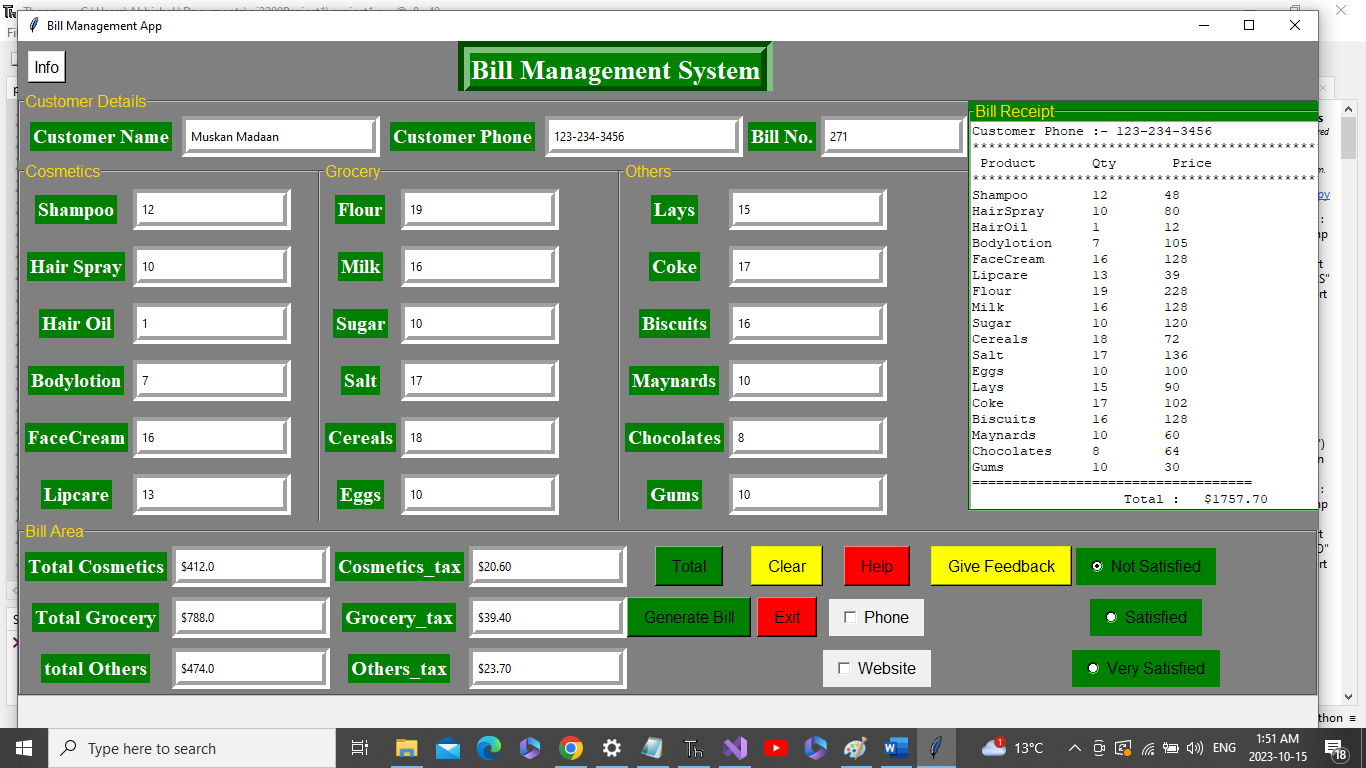Viewport: 1366px width, 768px height.
Task: Click the yellow Clear button
Action: tap(787, 566)
